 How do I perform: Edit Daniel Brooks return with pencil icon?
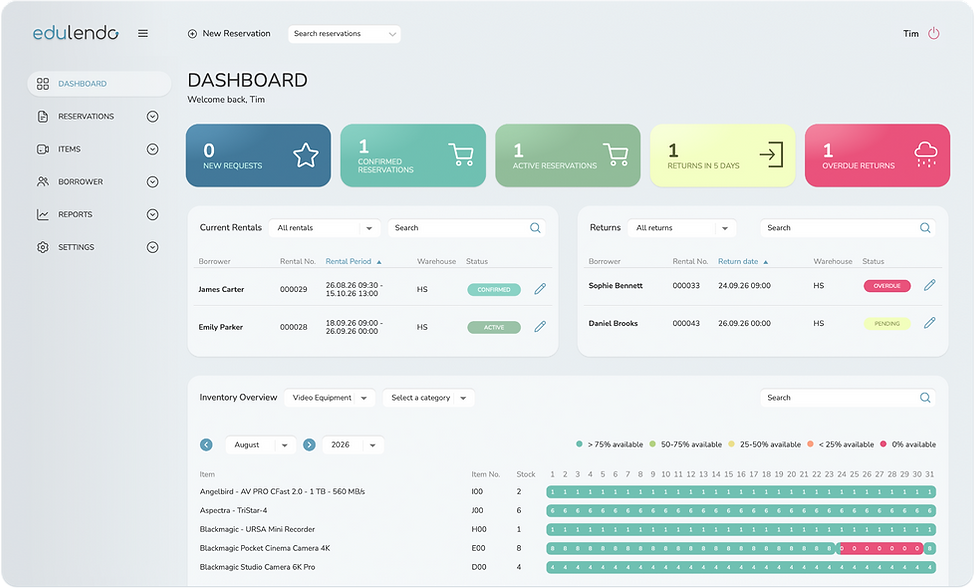tap(929, 323)
